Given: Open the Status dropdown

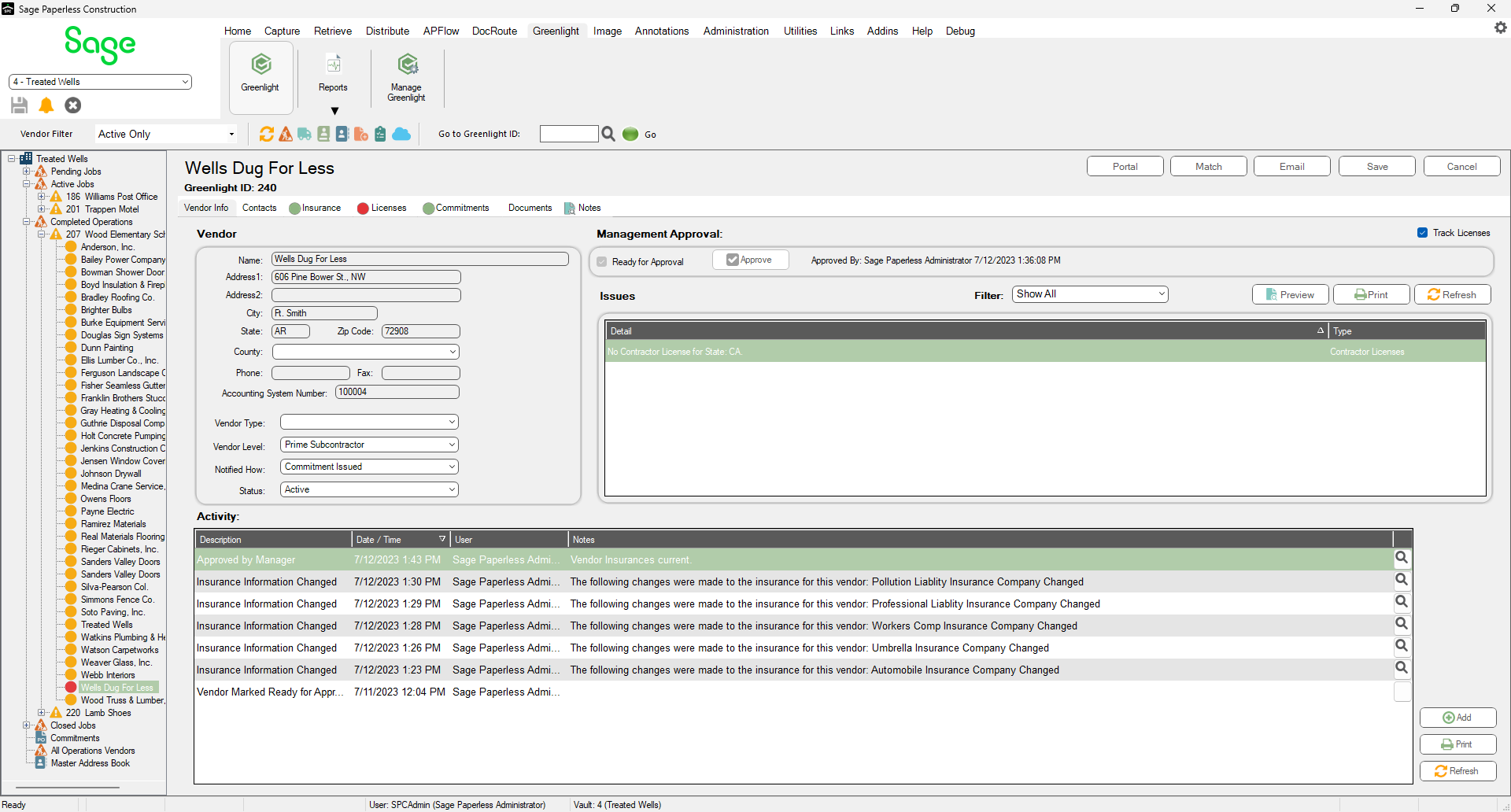Looking at the screenshot, I should (x=369, y=489).
